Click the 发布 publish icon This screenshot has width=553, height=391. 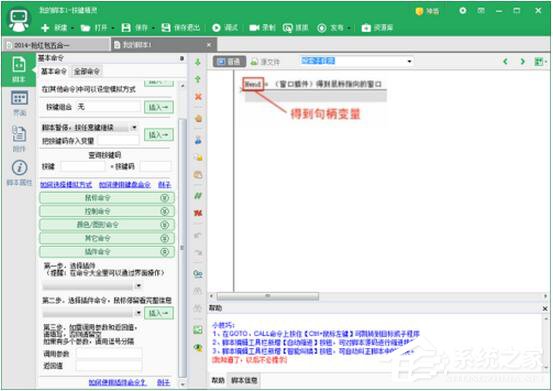pos(321,28)
